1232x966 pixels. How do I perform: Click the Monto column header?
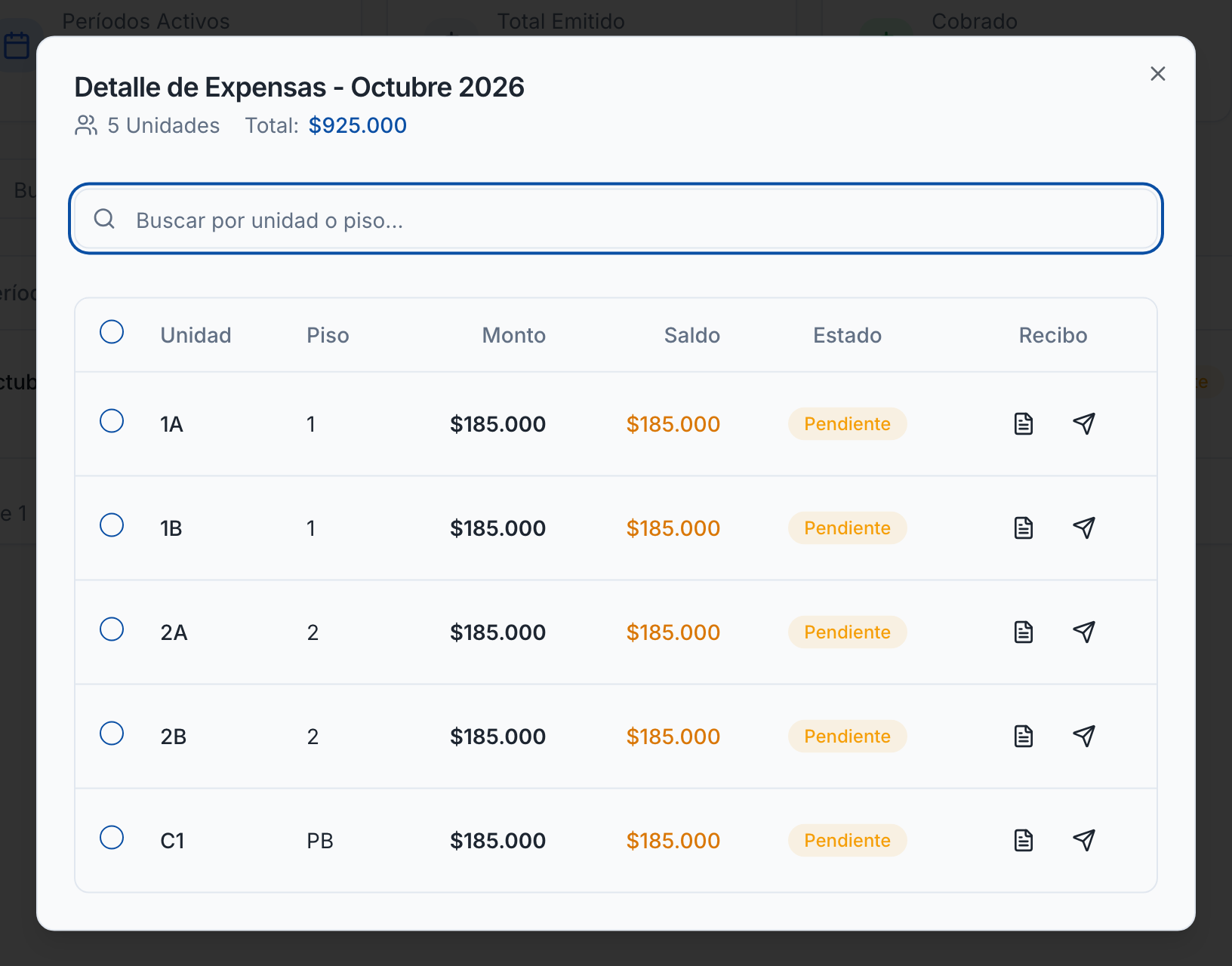(x=514, y=335)
